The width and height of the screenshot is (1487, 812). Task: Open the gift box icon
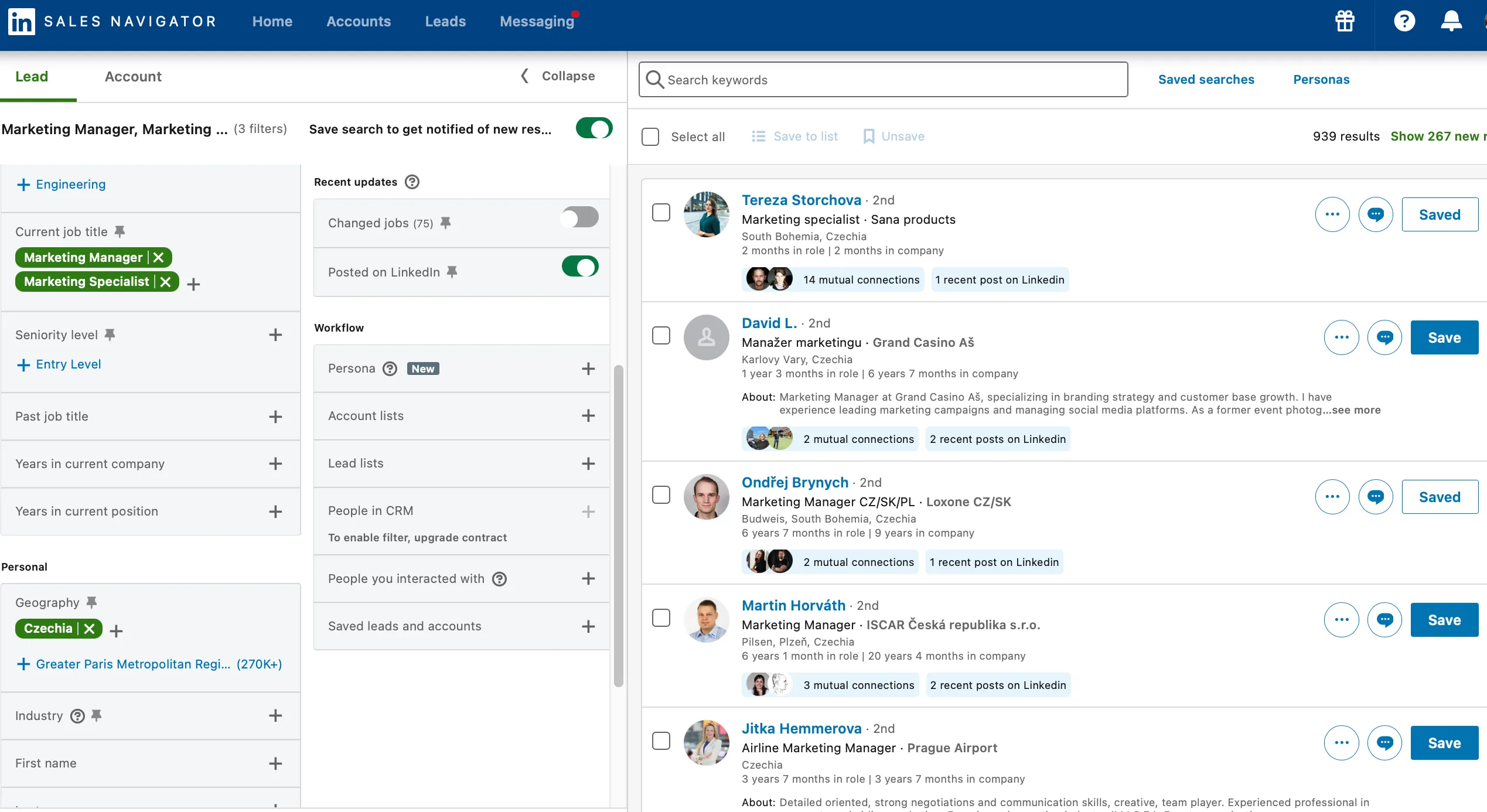click(1345, 22)
